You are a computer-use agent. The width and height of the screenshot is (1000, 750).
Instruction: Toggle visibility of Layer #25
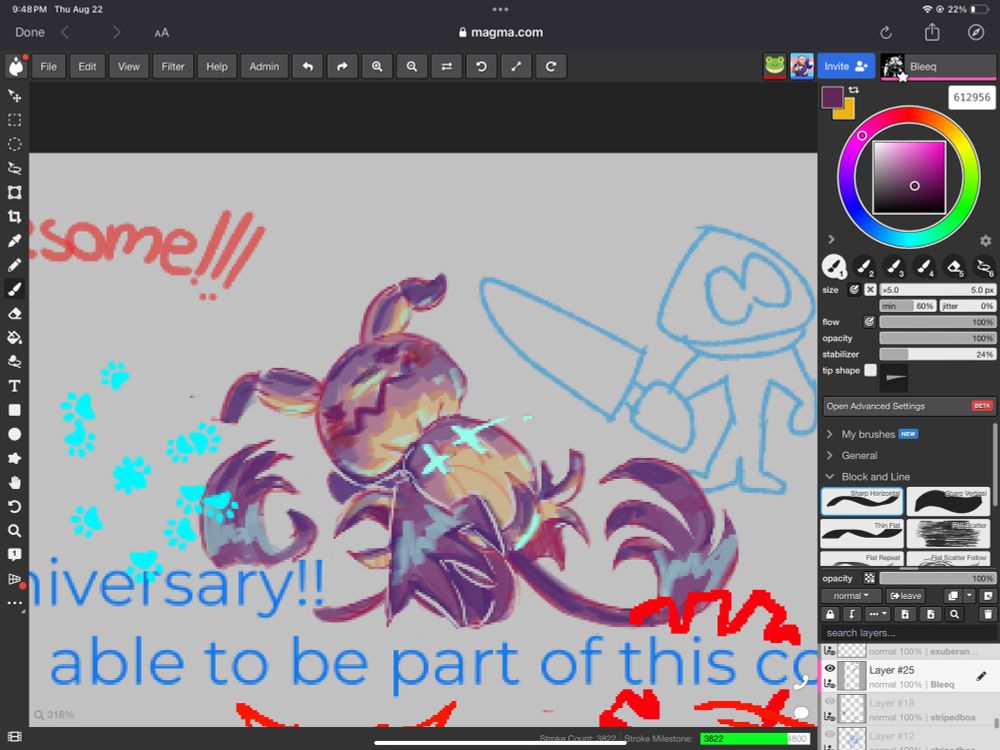pyautogui.click(x=830, y=668)
